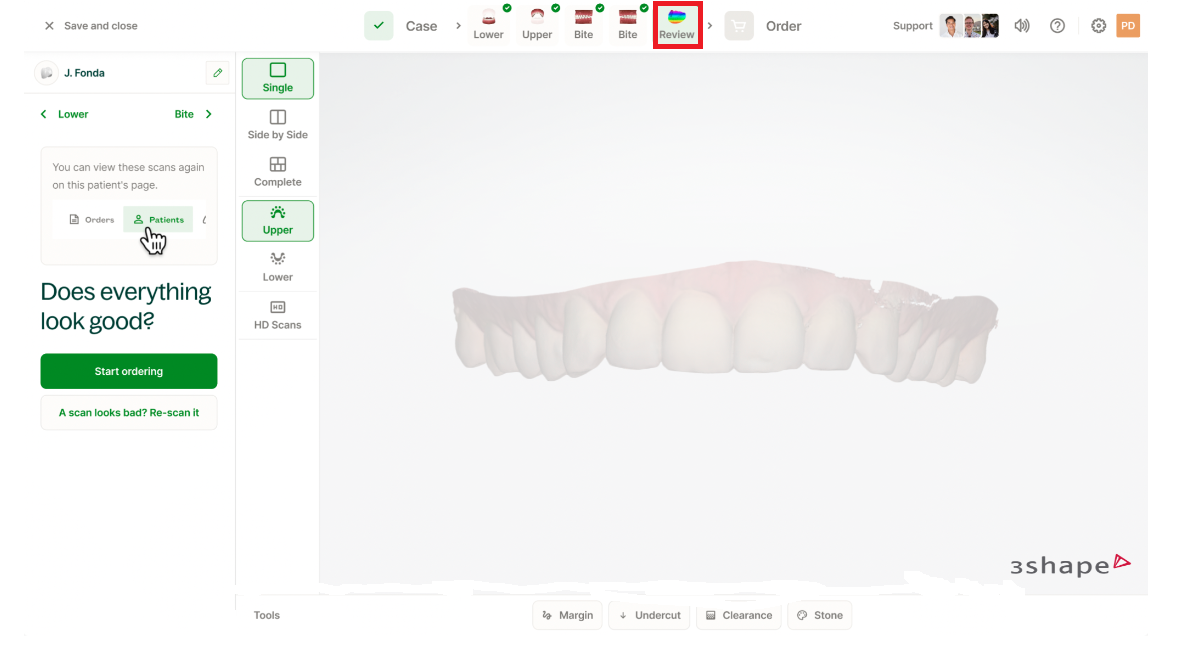
Task: Click the PD user profile avatar
Action: click(1128, 26)
